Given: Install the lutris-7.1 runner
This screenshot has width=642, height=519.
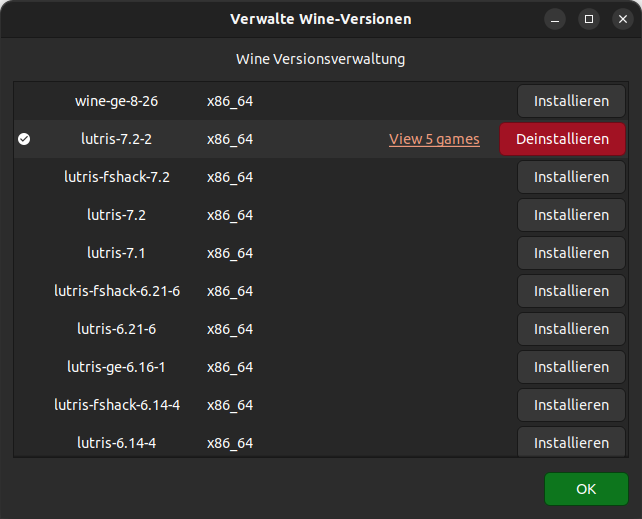Looking at the screenshot, I should click(571, 253).
